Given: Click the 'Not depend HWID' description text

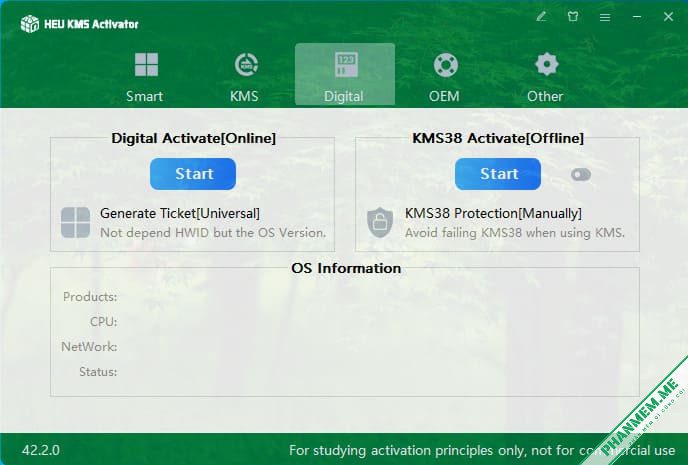Looking at the screenshot, I should coord(213,233).
